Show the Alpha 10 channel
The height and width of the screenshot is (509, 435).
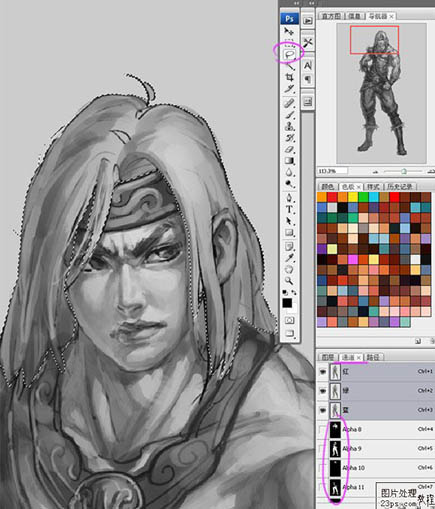tap(322, 468)
